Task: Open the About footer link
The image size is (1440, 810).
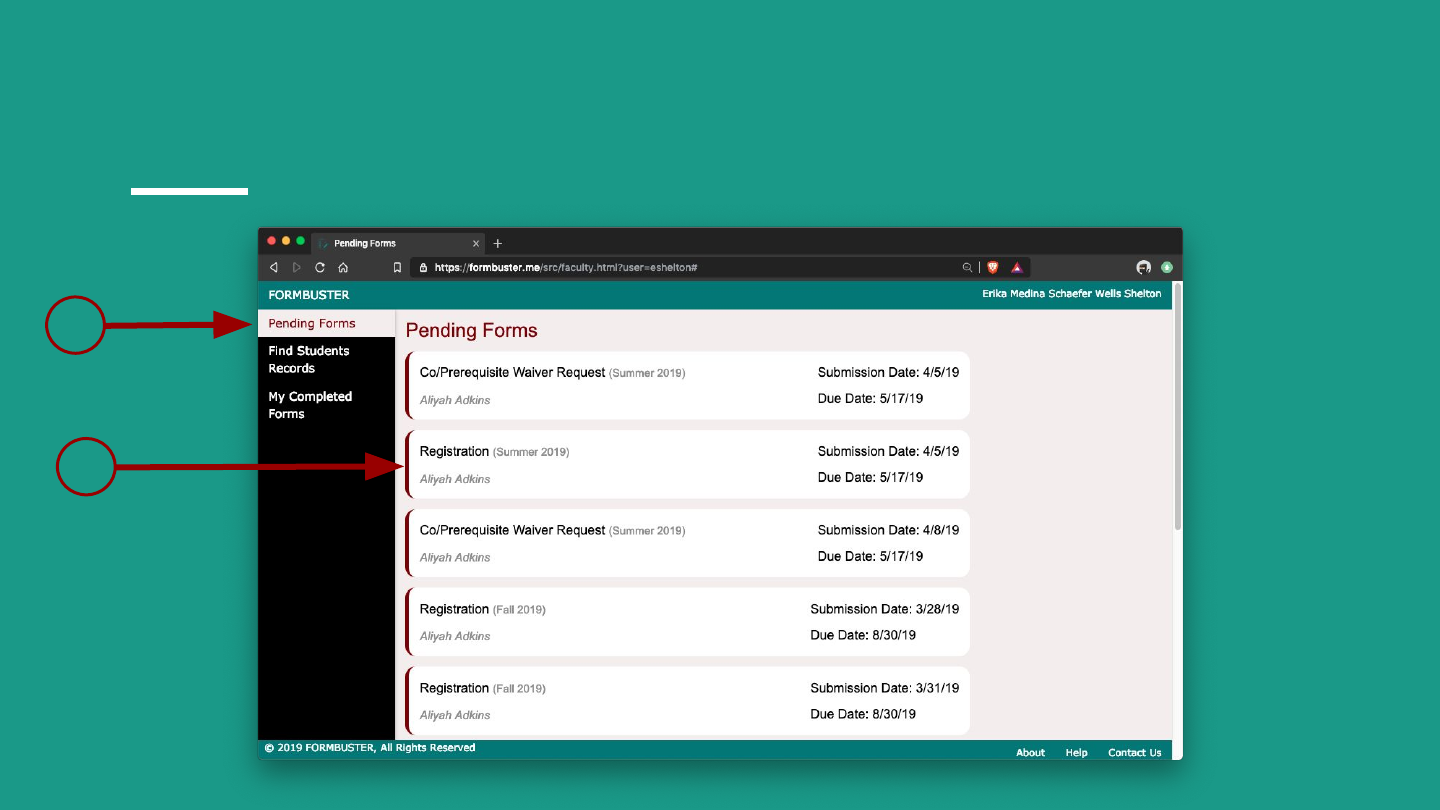Action: pyautogui.click(x=1030, y=753)
